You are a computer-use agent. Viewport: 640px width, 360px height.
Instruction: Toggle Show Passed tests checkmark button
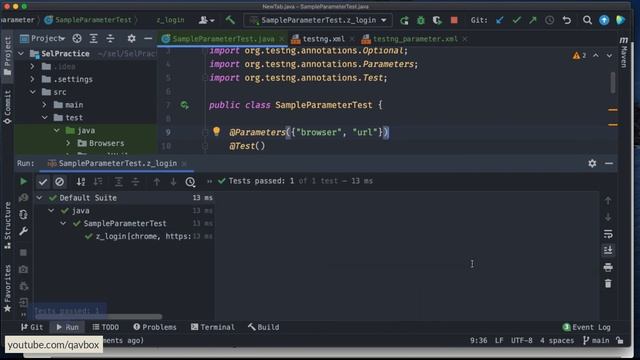pos(42,182)
